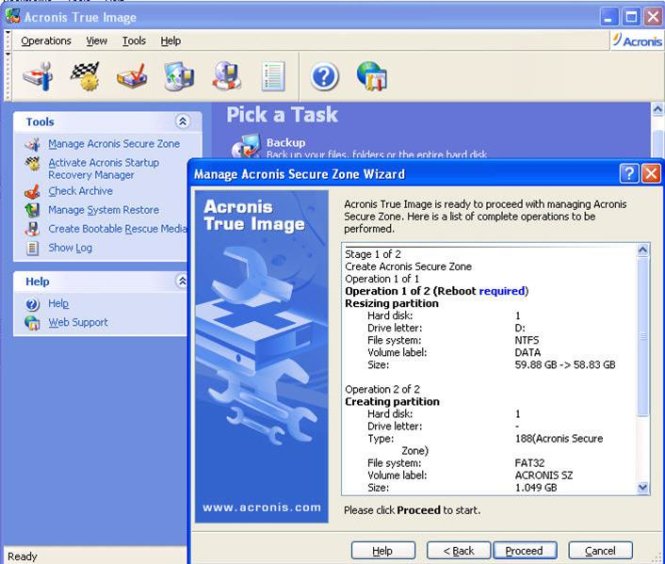Click the icon beside Check Archive
The width and height of the screenshot is (665, 564).
(x=33, y=192)
